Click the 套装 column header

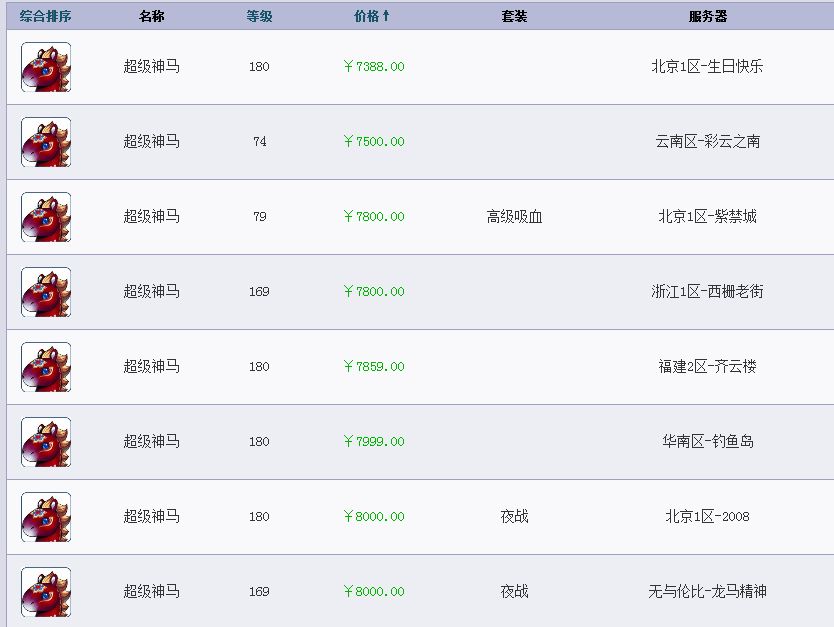[x=514, y=16]
